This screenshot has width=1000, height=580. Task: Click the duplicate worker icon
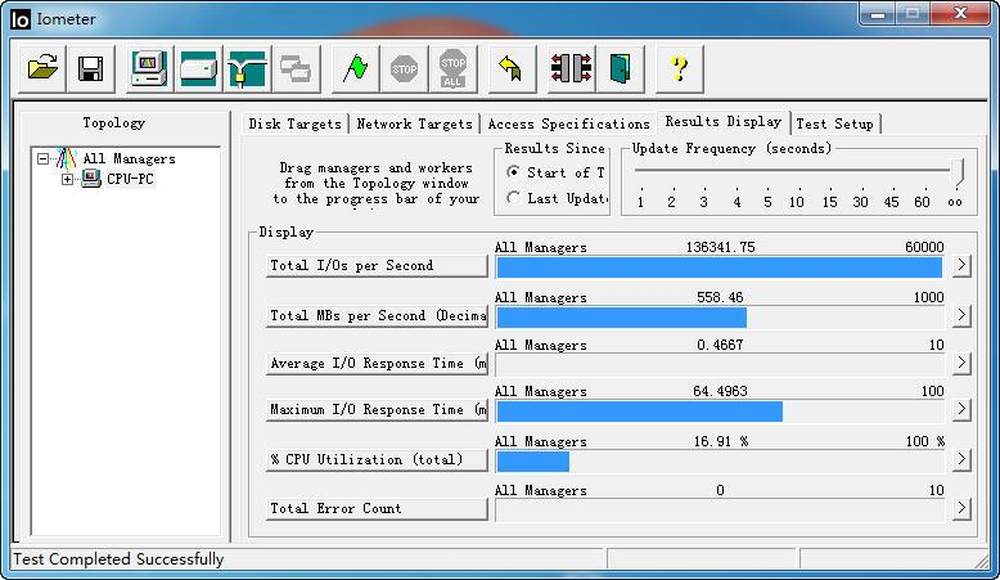click(x=295, y=68)
